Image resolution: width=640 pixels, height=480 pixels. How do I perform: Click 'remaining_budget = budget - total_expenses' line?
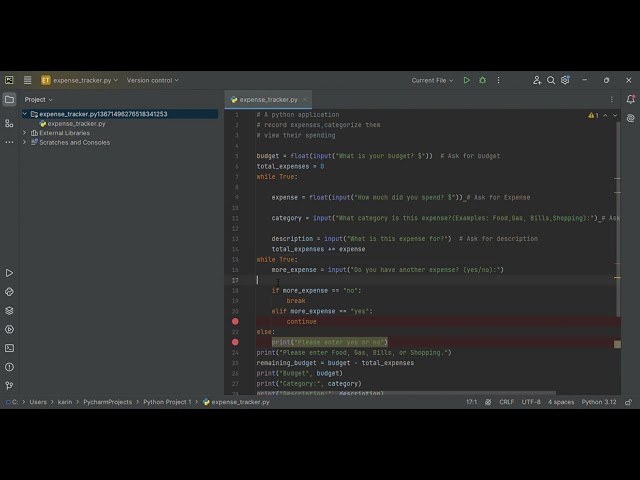335,363
